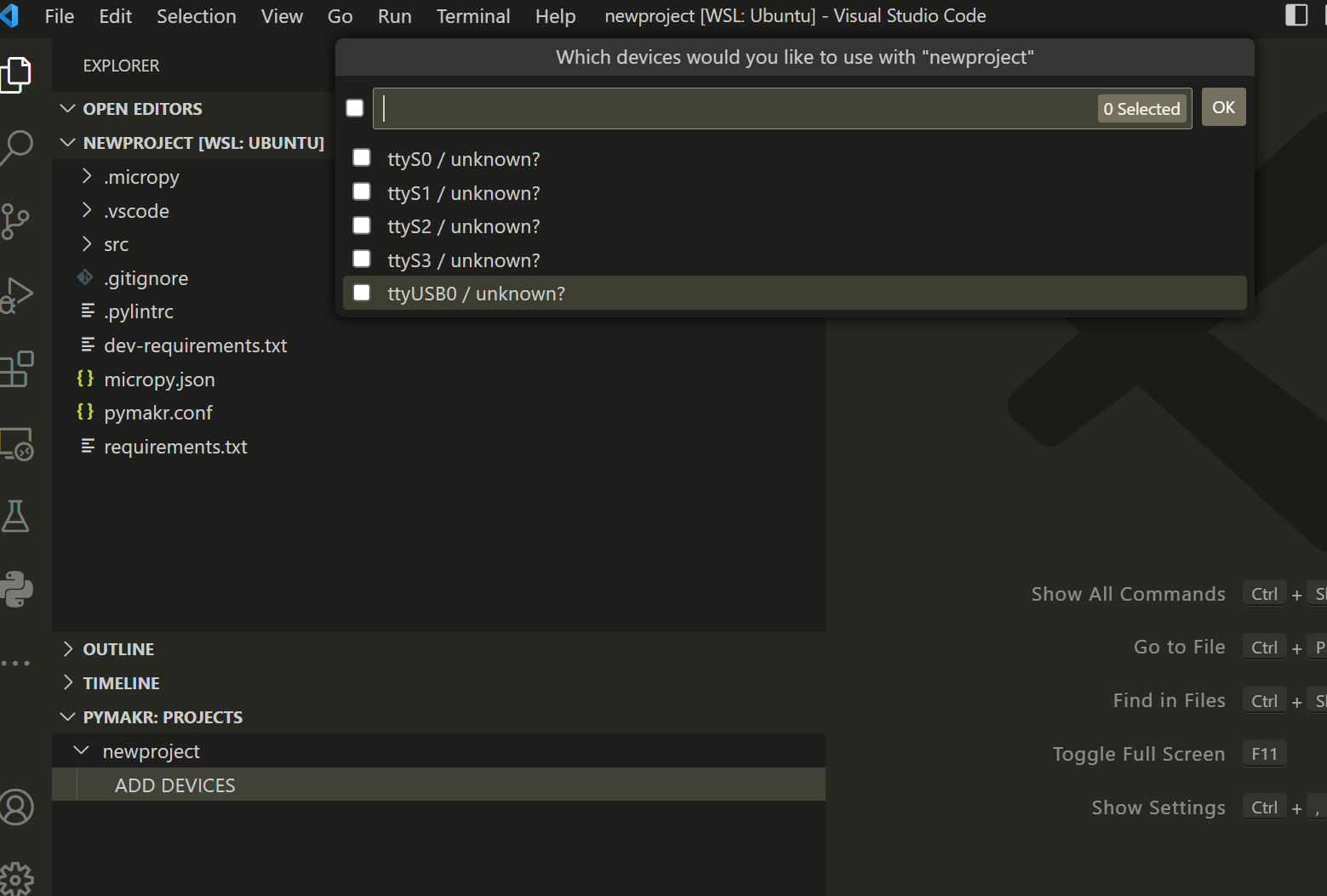Image resolution: width=1327 pixels, height=896 pixels.
Task: Collapse the NEWPROJECT [WSL: UBUNTU] section
Action: [68, 143]
